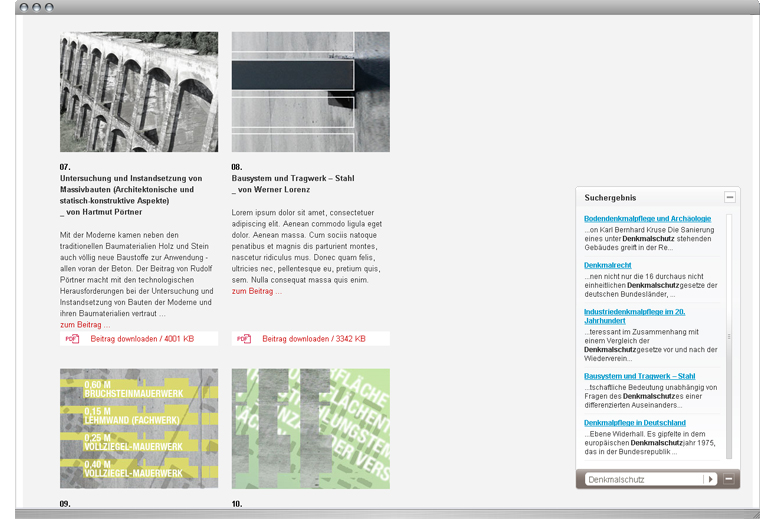Submit search with the arrow button

tap(710, 479)
